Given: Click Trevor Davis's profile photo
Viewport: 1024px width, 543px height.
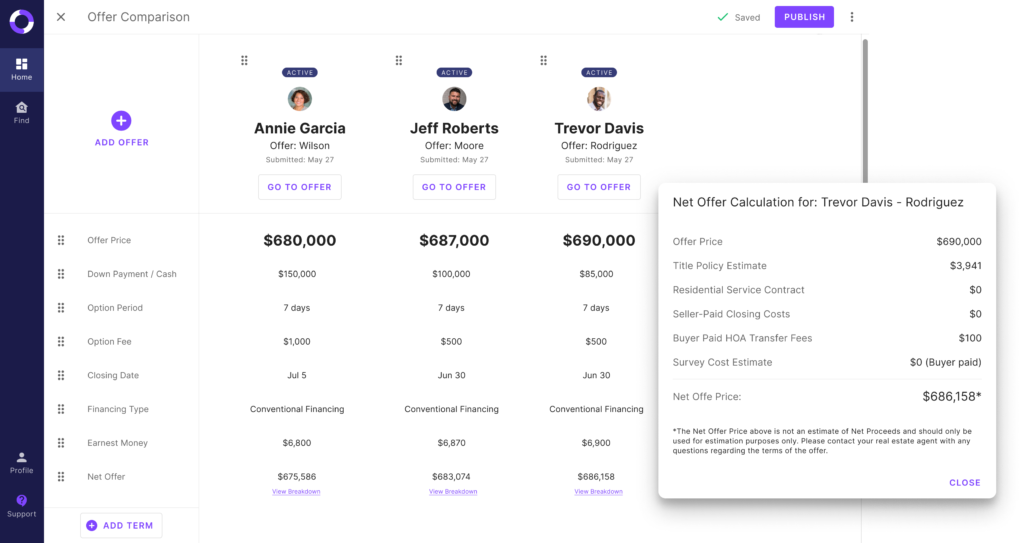Looking at the screenshot, I should coord(599,99).
